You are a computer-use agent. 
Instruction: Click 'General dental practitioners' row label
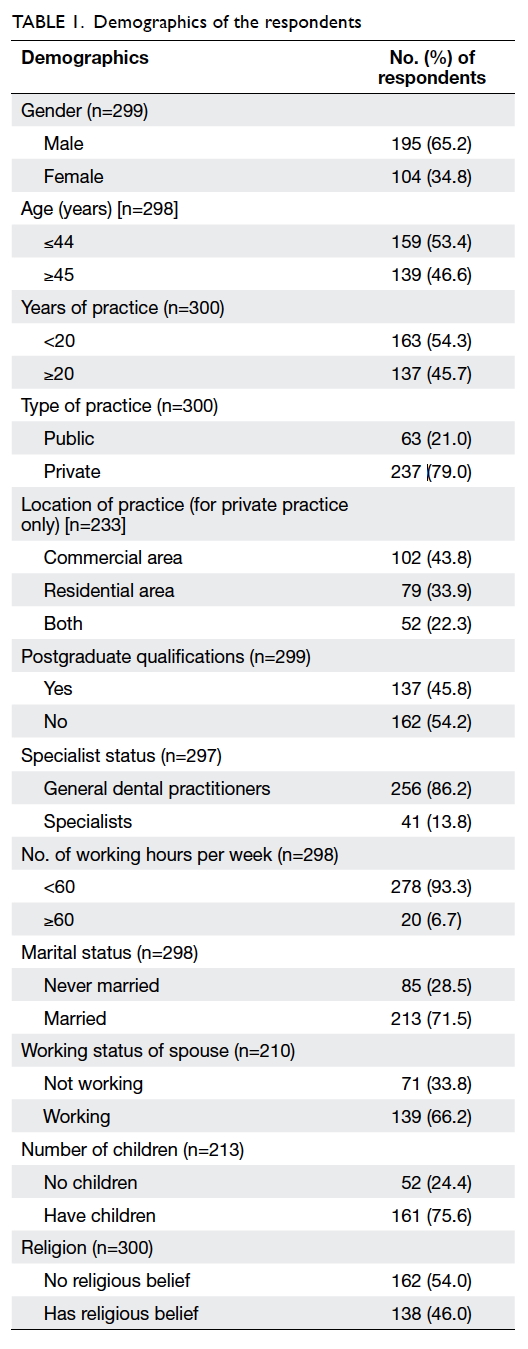pos(157,788)
